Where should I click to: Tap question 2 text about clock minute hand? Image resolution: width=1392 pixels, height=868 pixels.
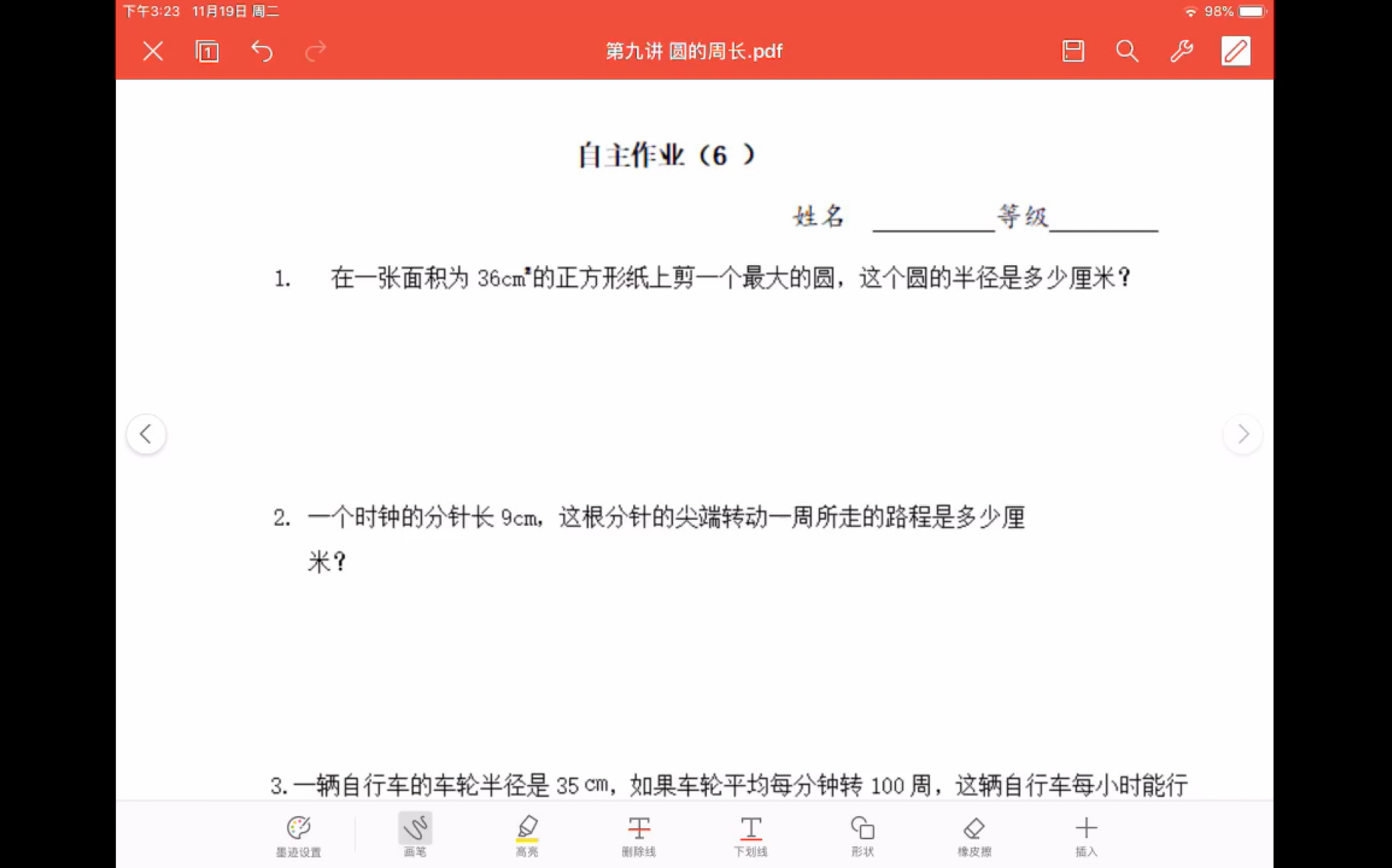point(649,539)
